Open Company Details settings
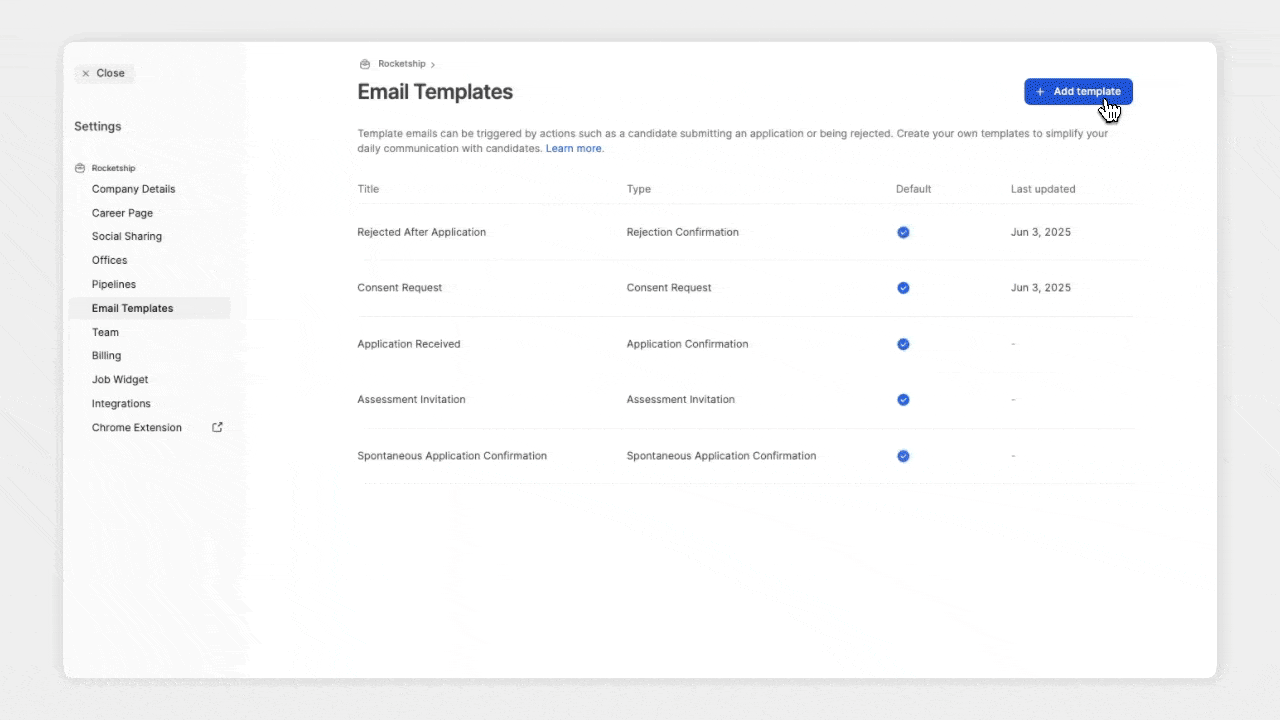The width and height of the screenshot is (1280, 720). tap(133, 189)
